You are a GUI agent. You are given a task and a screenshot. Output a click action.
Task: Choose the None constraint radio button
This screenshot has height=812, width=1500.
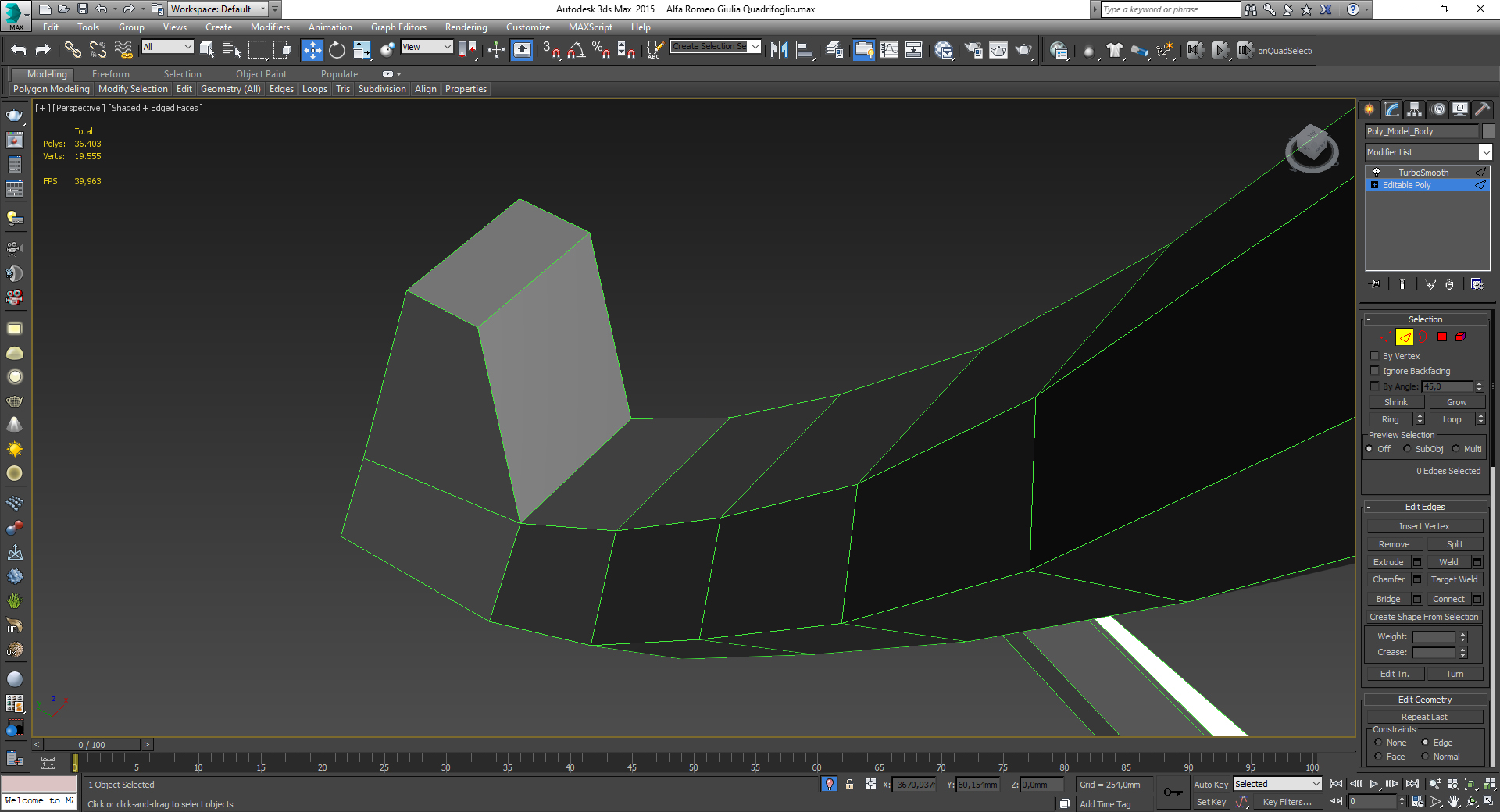1378,743
